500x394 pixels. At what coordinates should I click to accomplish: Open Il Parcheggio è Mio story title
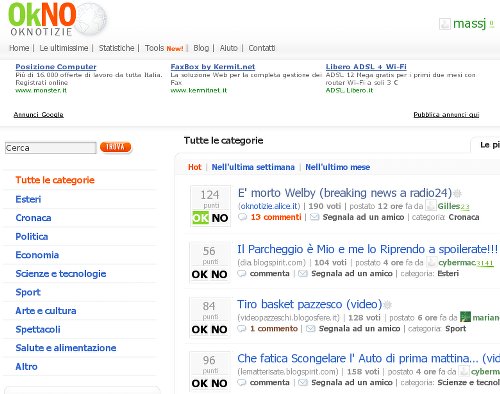368,249
